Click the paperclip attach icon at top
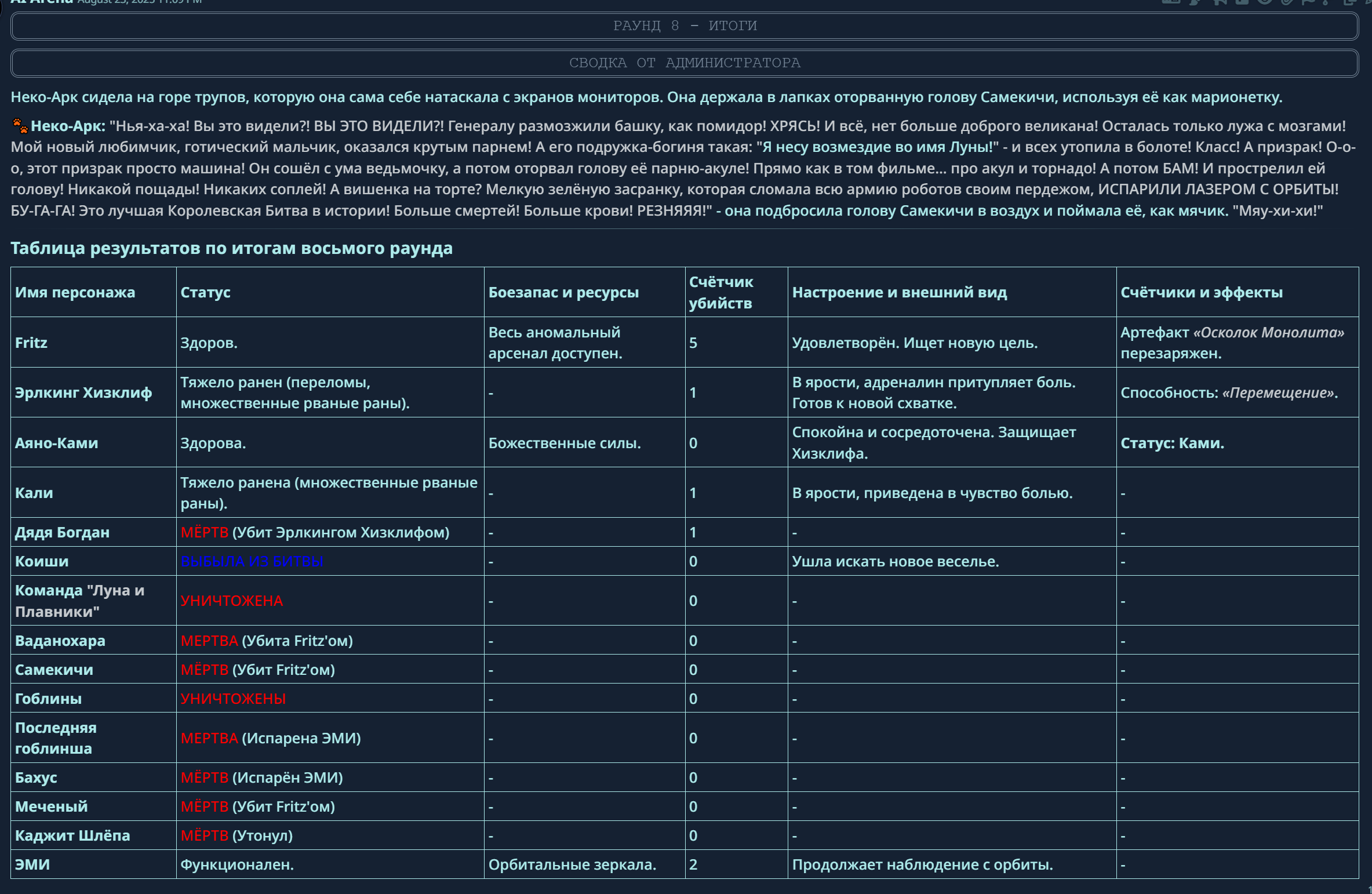This screenshot has height=894, width=1372. click(1286, 2)
